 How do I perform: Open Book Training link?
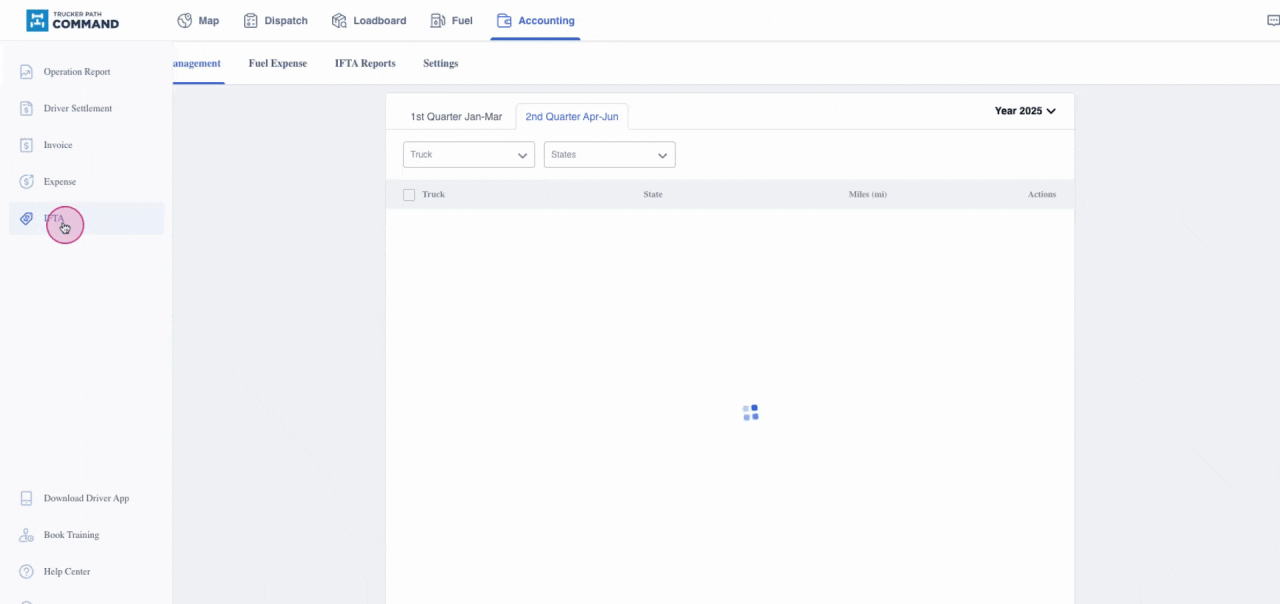click(71, 535)
